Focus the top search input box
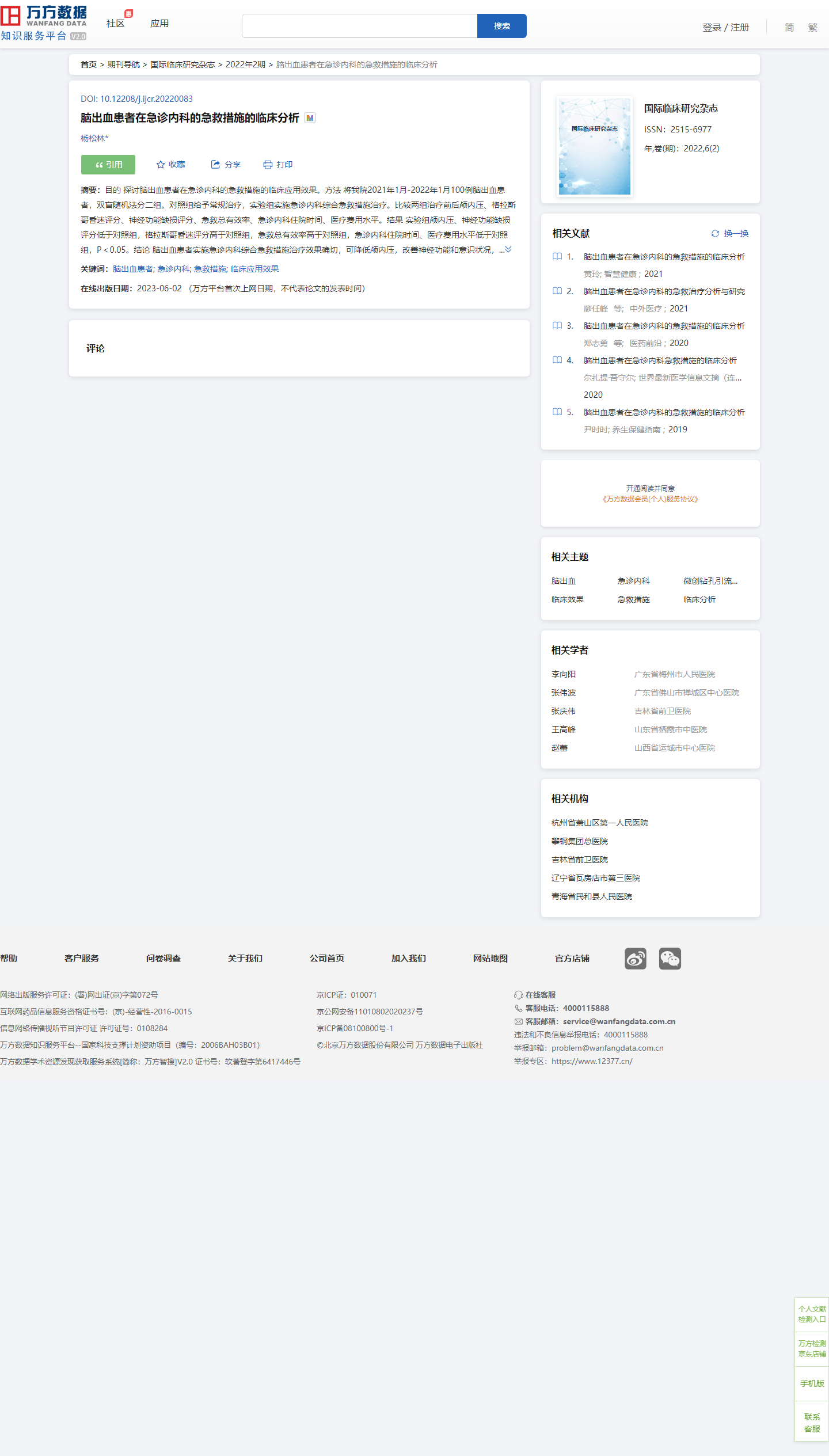829x1456 pixels. pos(359,26)
